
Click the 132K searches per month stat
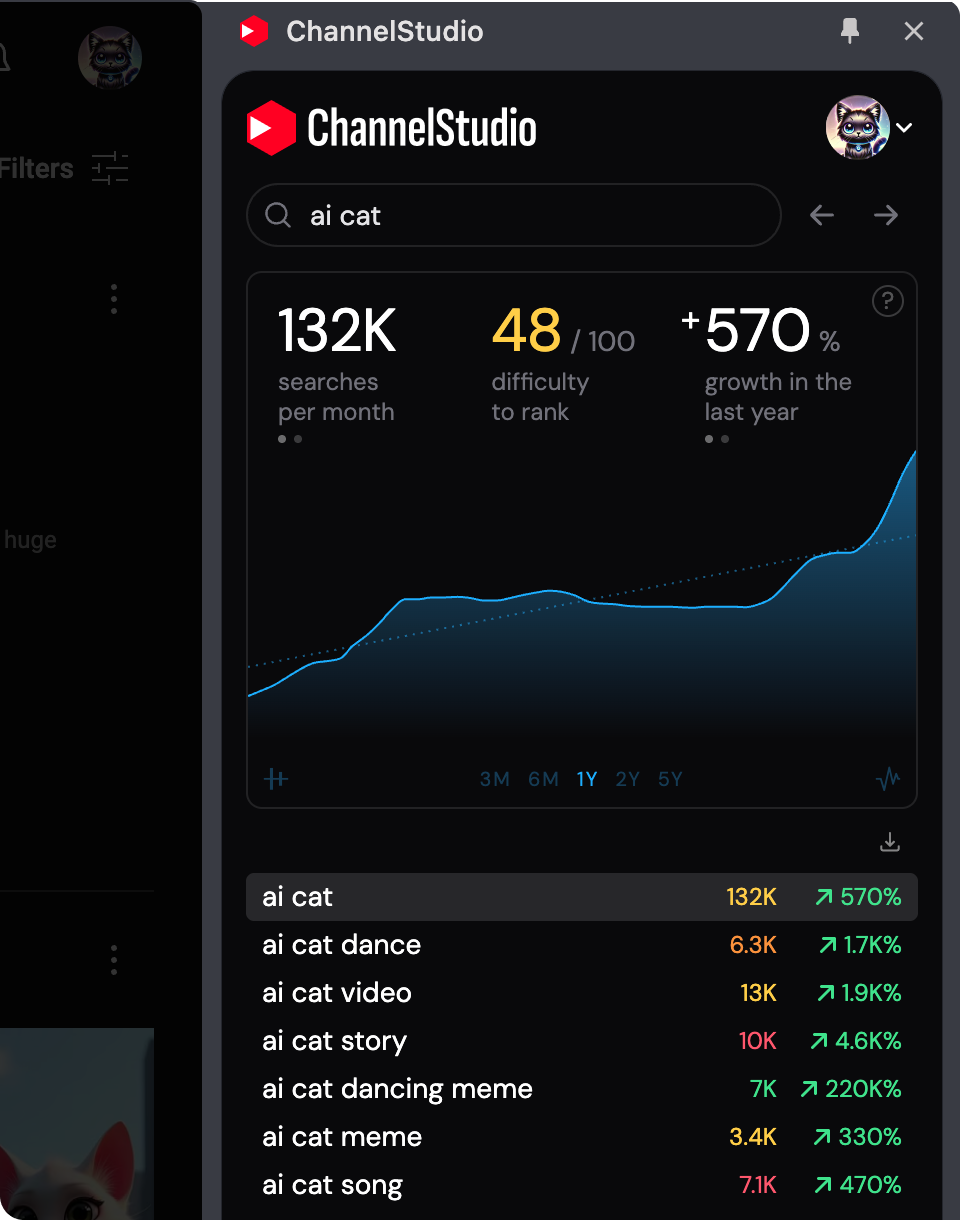[x=337, y=365]
